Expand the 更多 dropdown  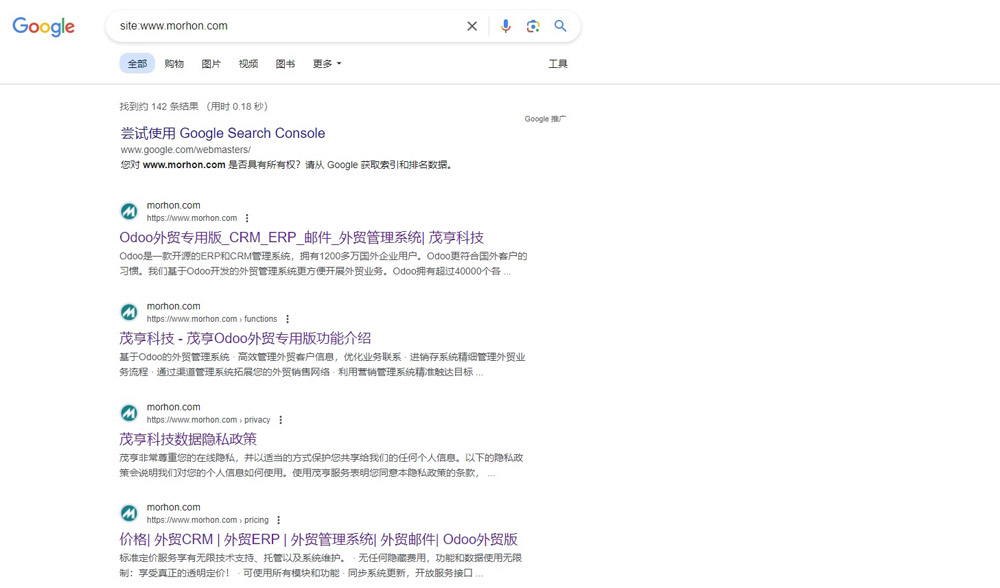(x=327, y=64)
